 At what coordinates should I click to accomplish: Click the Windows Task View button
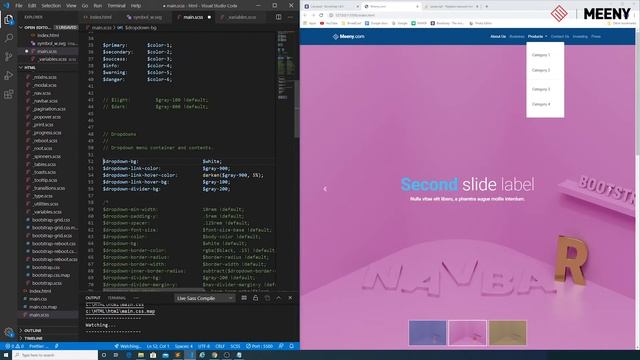tap(116, 355)
